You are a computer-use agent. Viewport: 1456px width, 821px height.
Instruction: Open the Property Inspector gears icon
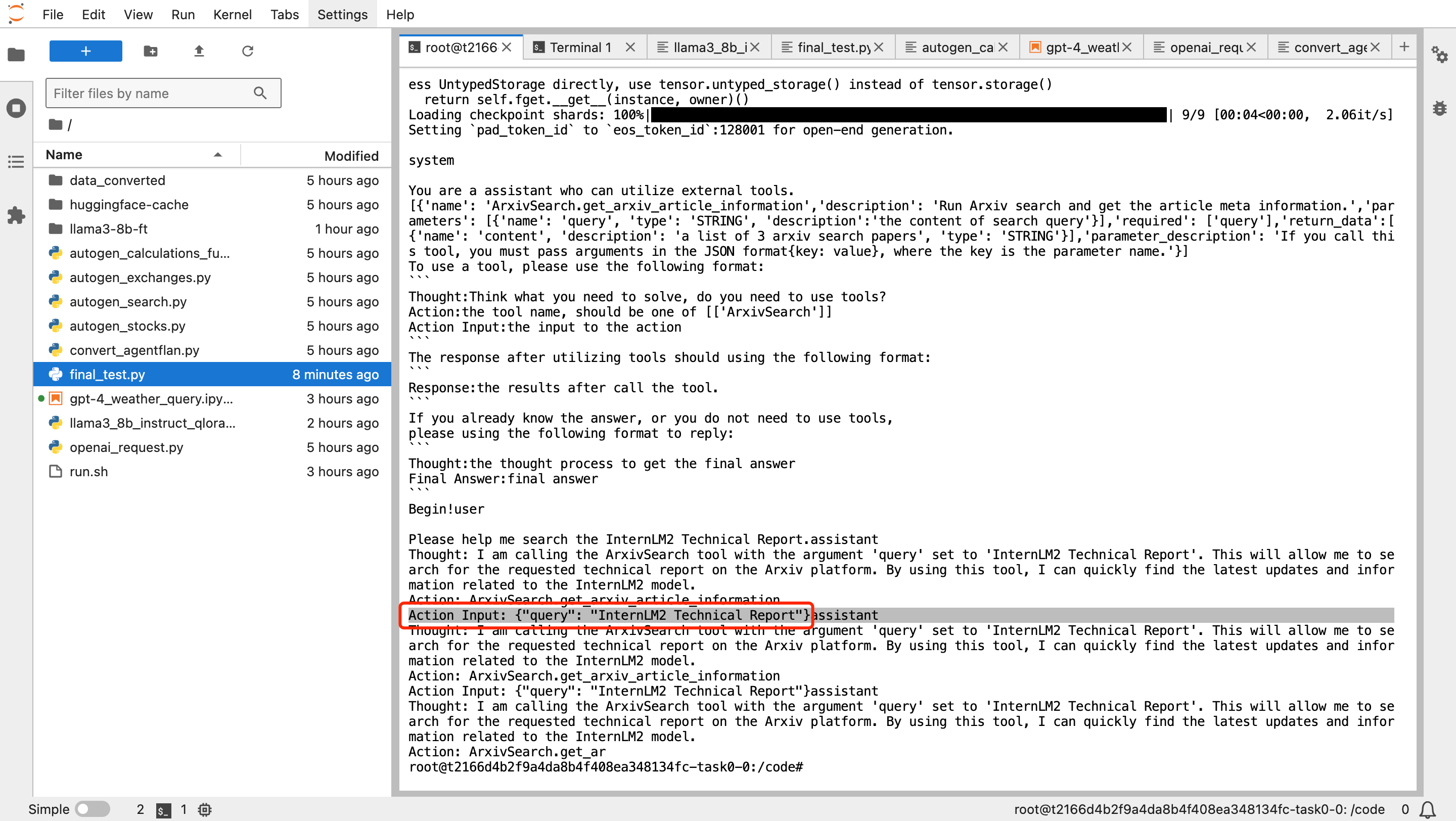click(1440, 55)
